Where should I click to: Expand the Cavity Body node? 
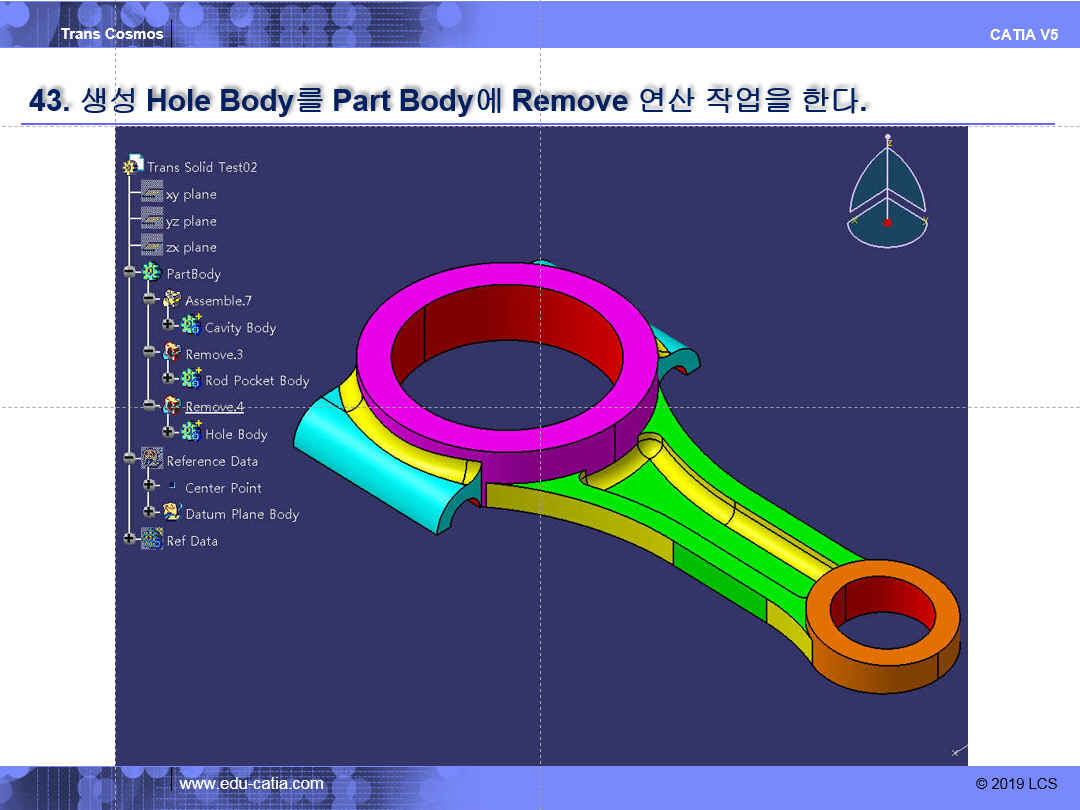coord(168,326)
